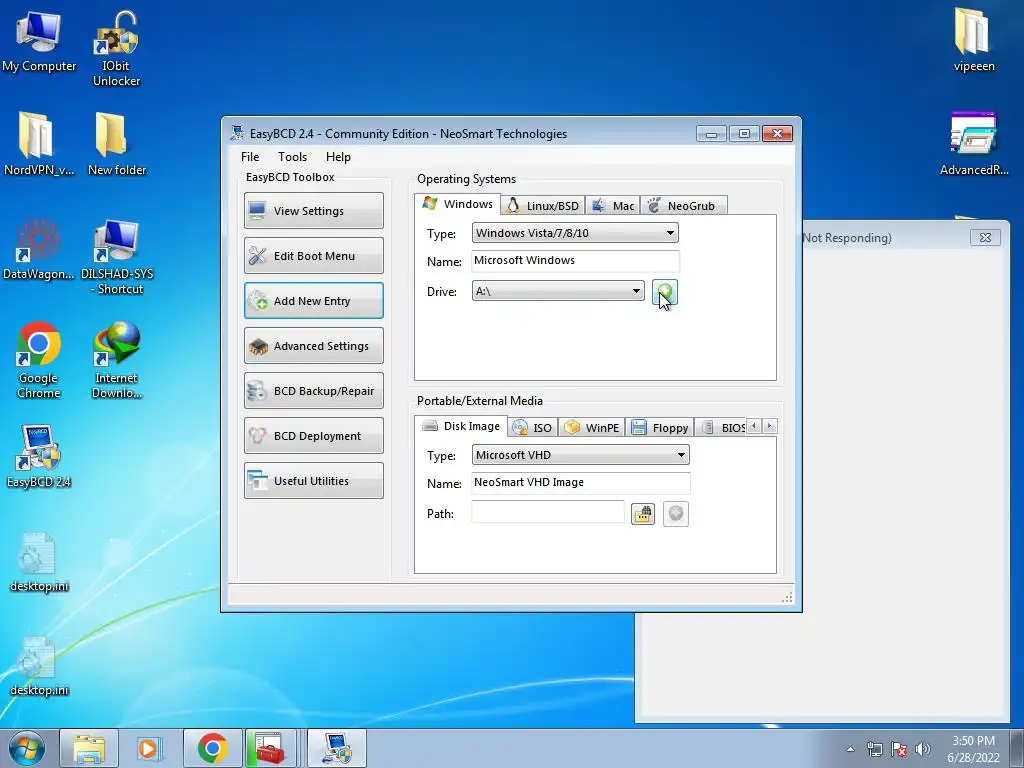The width and height of the screenshot is (1024, 768).
Task: Open File Explorer from taskbar
Action: click(89, 748)
